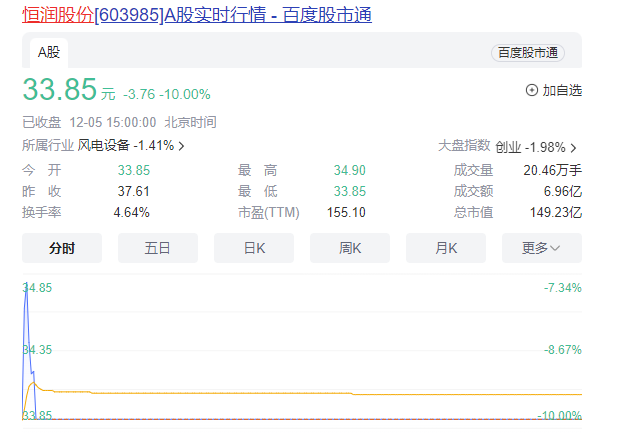Expand the chevron after 风电设备 -1.41%
Viewport: 627px width, 433px height.
(182, 146)
